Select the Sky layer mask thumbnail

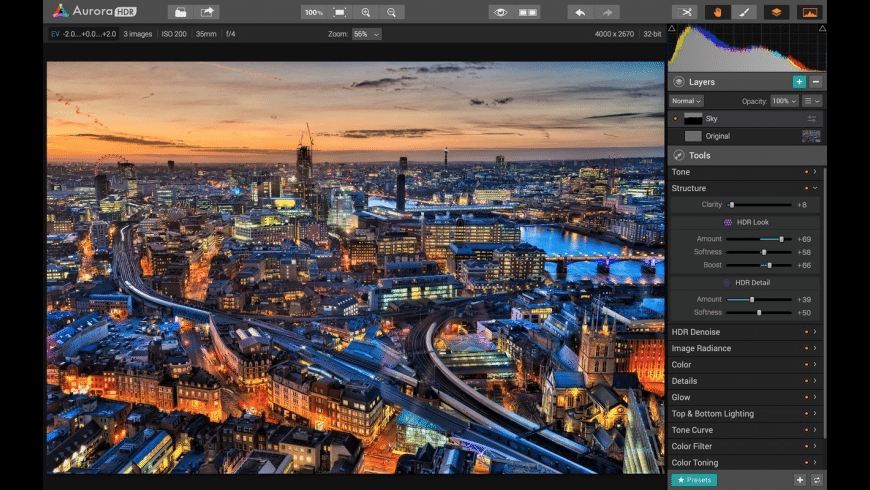(x=693, y=119)
